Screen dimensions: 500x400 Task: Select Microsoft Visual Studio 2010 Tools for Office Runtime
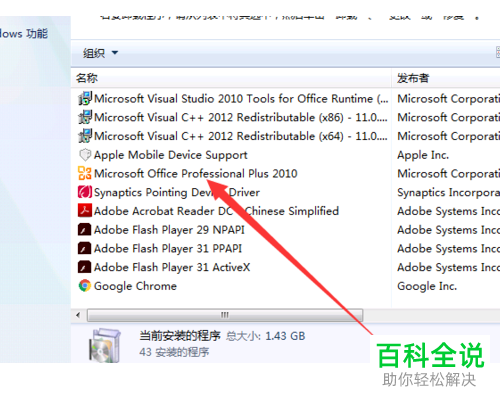[x=241, y=99]
